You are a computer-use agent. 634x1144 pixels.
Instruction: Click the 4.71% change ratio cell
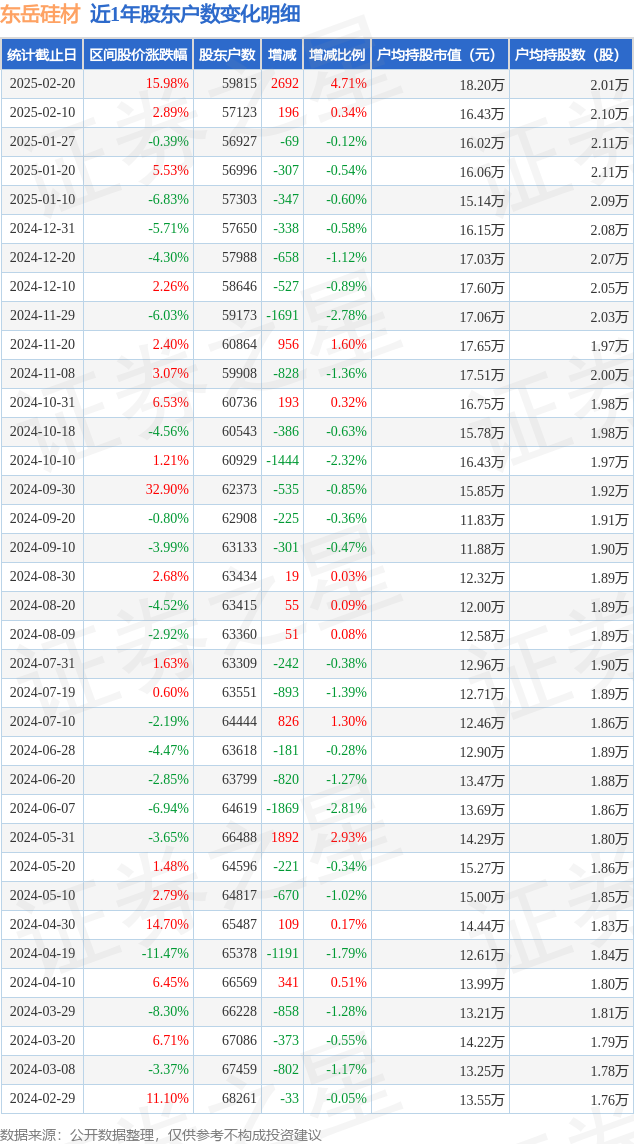click(x=348, y=84)
